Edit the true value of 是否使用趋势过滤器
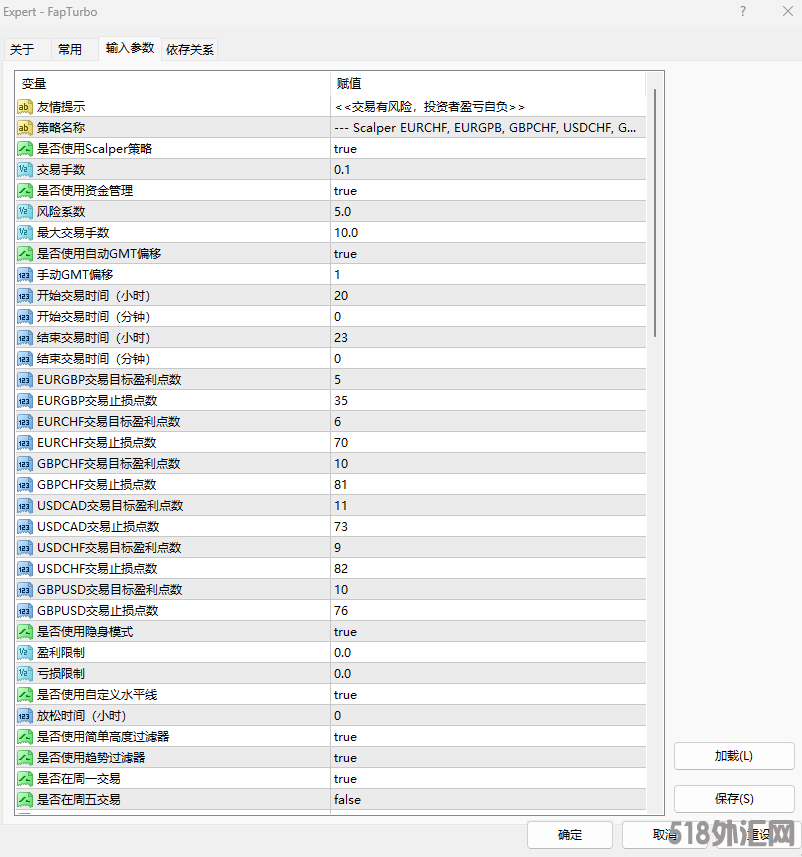Image resolution: width=802 pixels, height=857 pixels. (x=488, y=758)
